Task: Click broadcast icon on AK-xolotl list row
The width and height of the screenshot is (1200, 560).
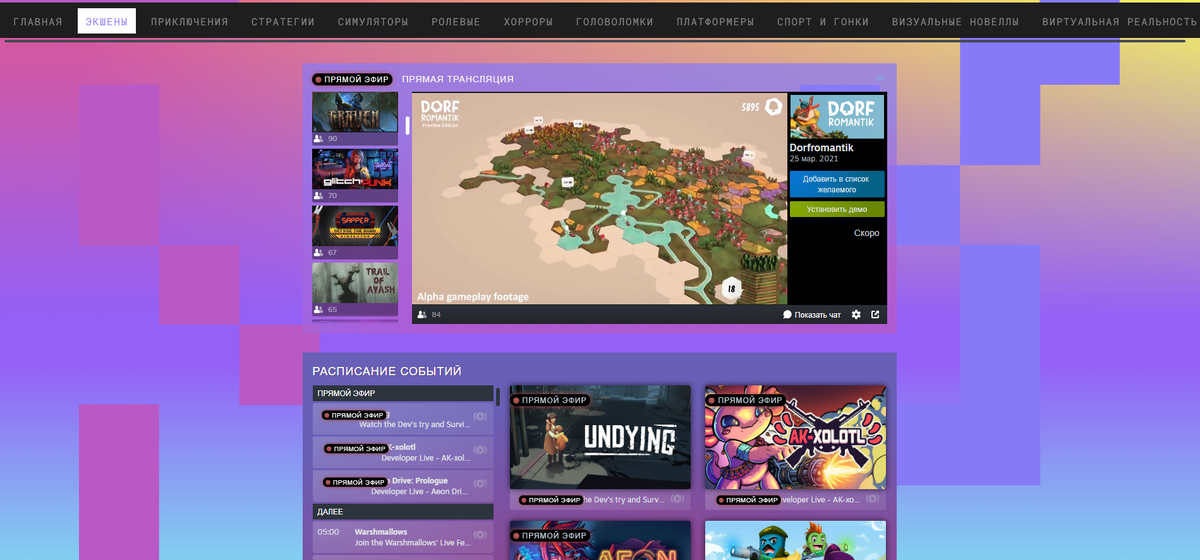Action: pos(480,450)
